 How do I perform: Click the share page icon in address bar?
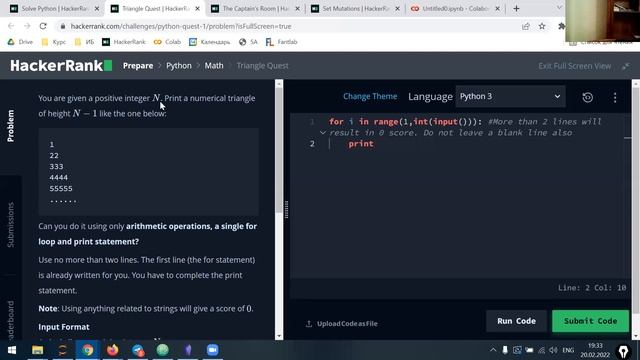point(526,26)
